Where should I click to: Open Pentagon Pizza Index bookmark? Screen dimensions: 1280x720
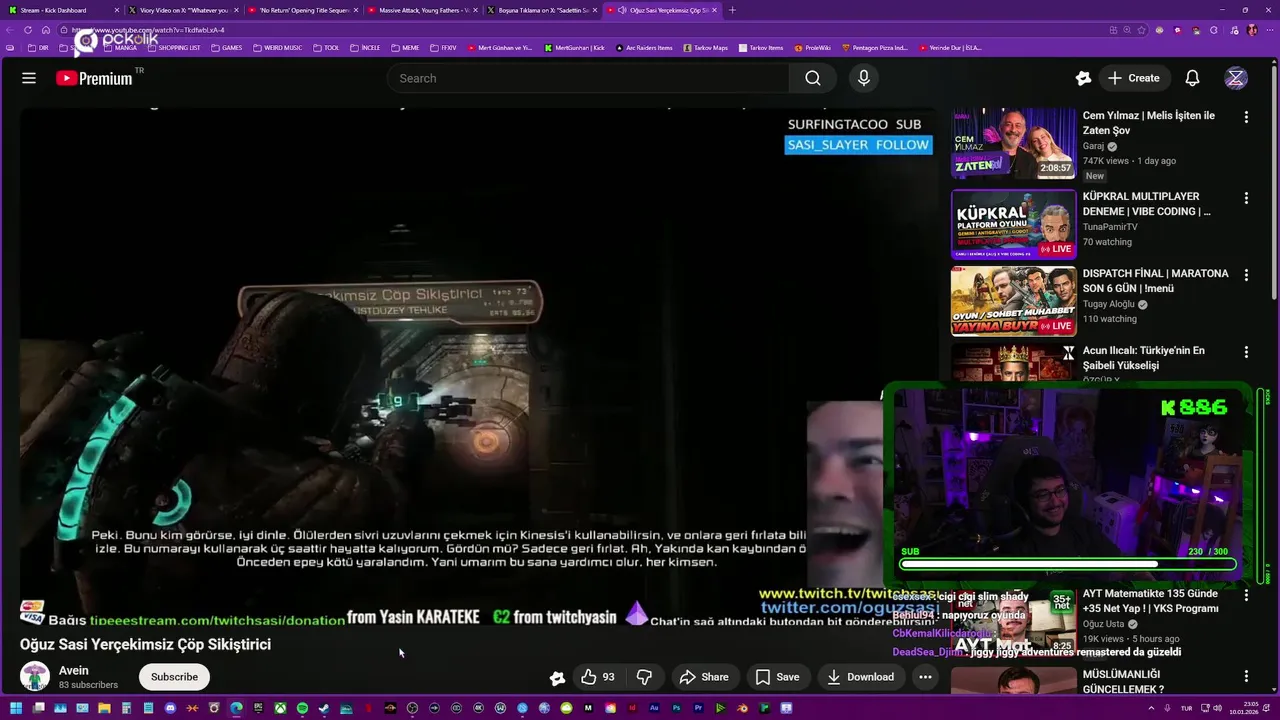point(875,48)
